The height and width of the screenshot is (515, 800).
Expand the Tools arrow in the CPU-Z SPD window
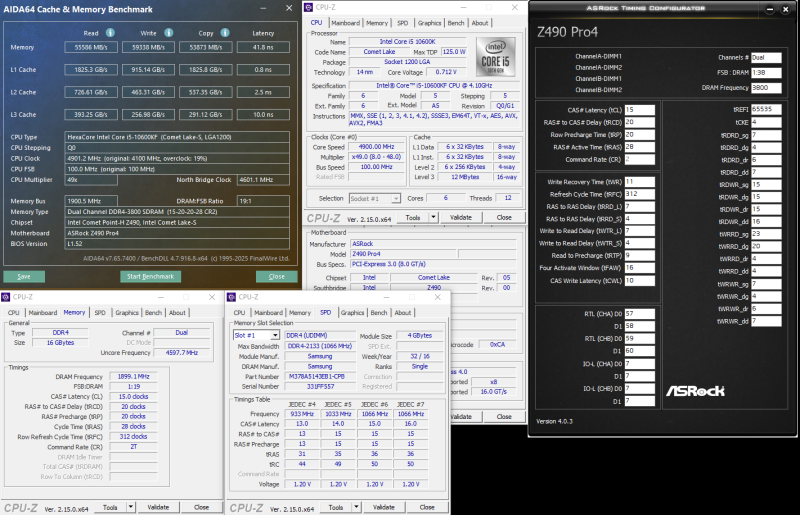tap(356, 507)
